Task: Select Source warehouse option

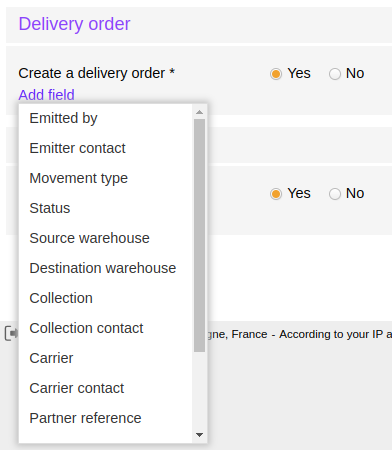Action: tap(105, 238)
